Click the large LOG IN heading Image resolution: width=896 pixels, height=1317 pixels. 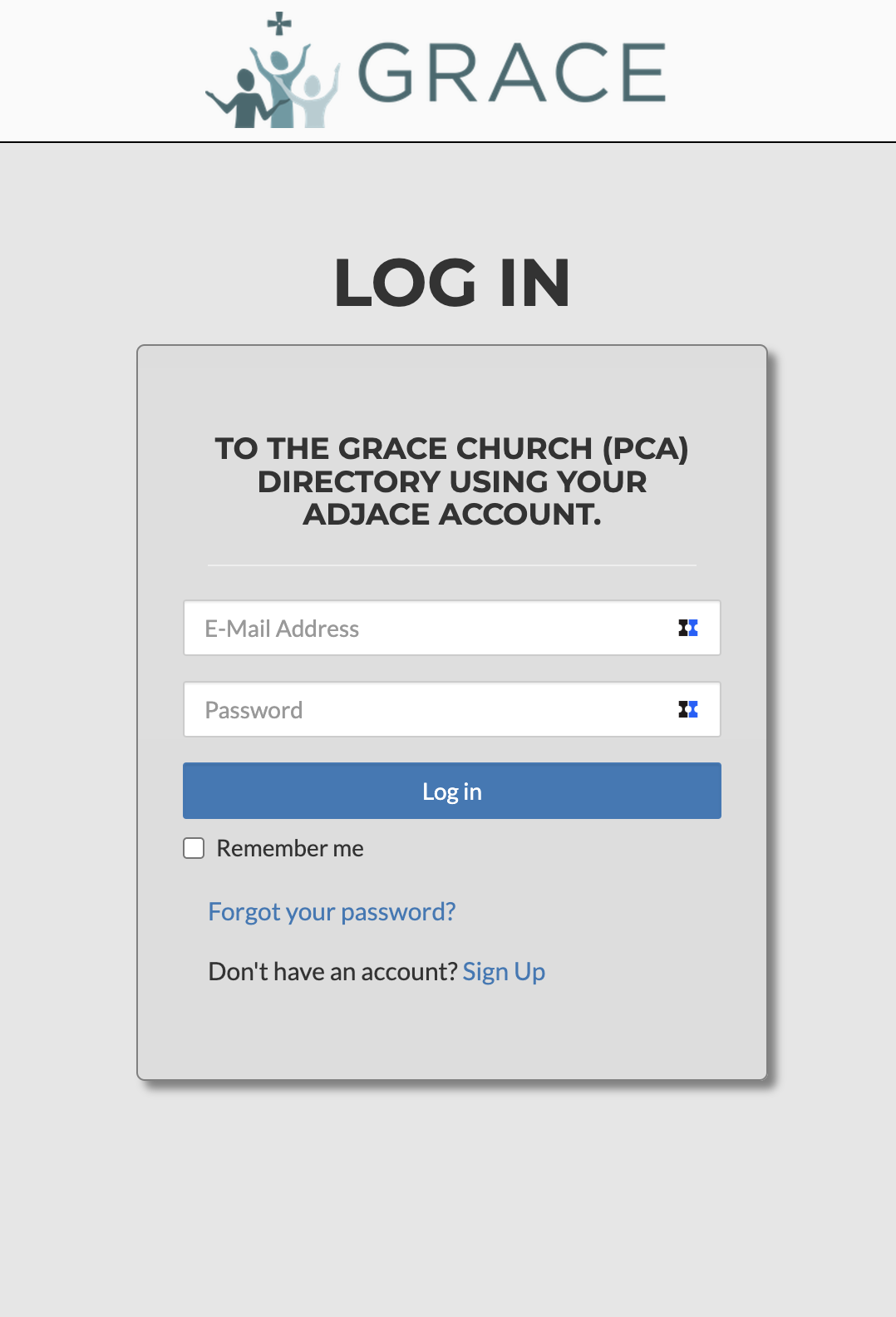click(452, 283)
